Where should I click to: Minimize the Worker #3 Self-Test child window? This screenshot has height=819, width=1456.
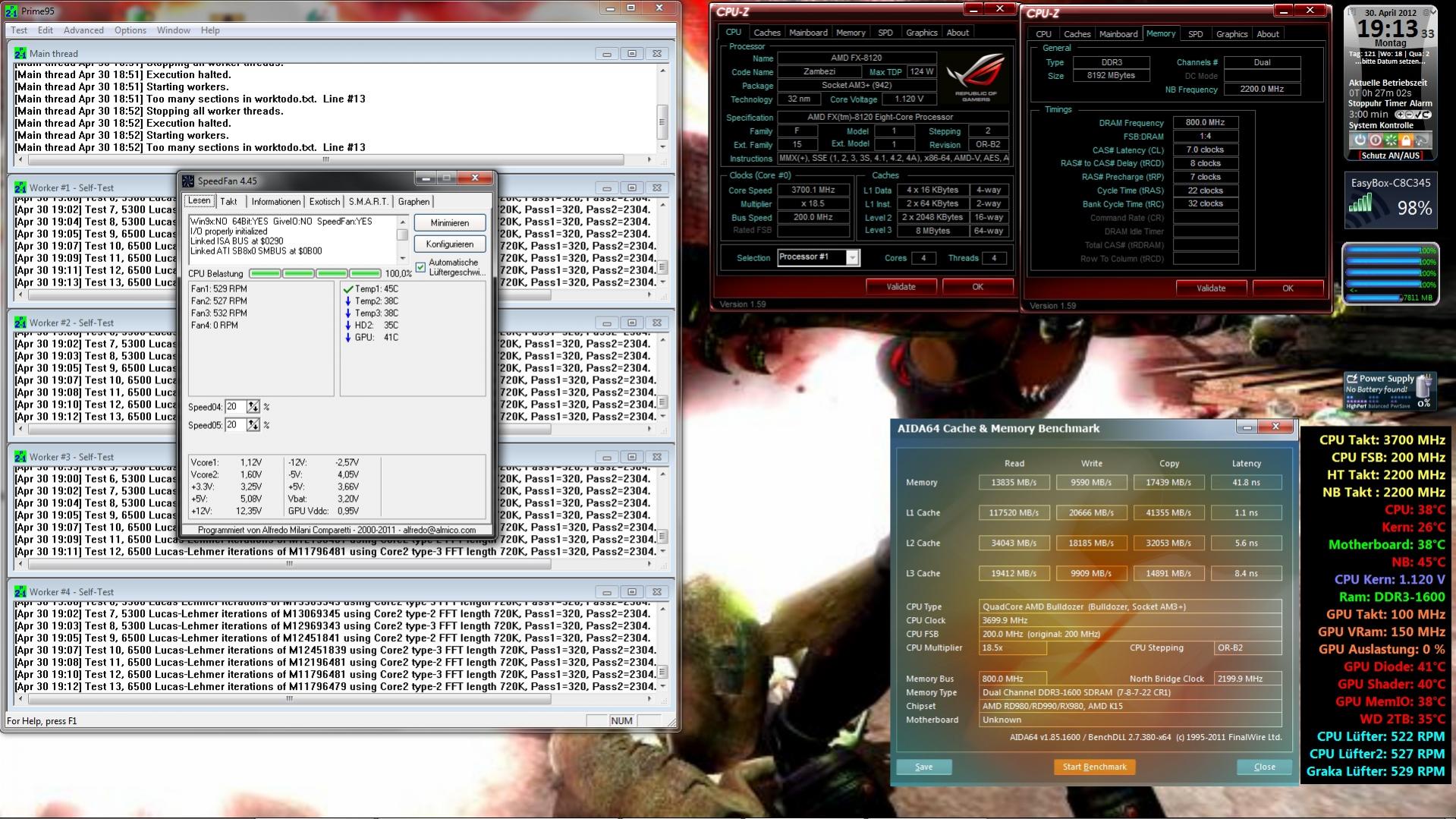pos(606,458)
